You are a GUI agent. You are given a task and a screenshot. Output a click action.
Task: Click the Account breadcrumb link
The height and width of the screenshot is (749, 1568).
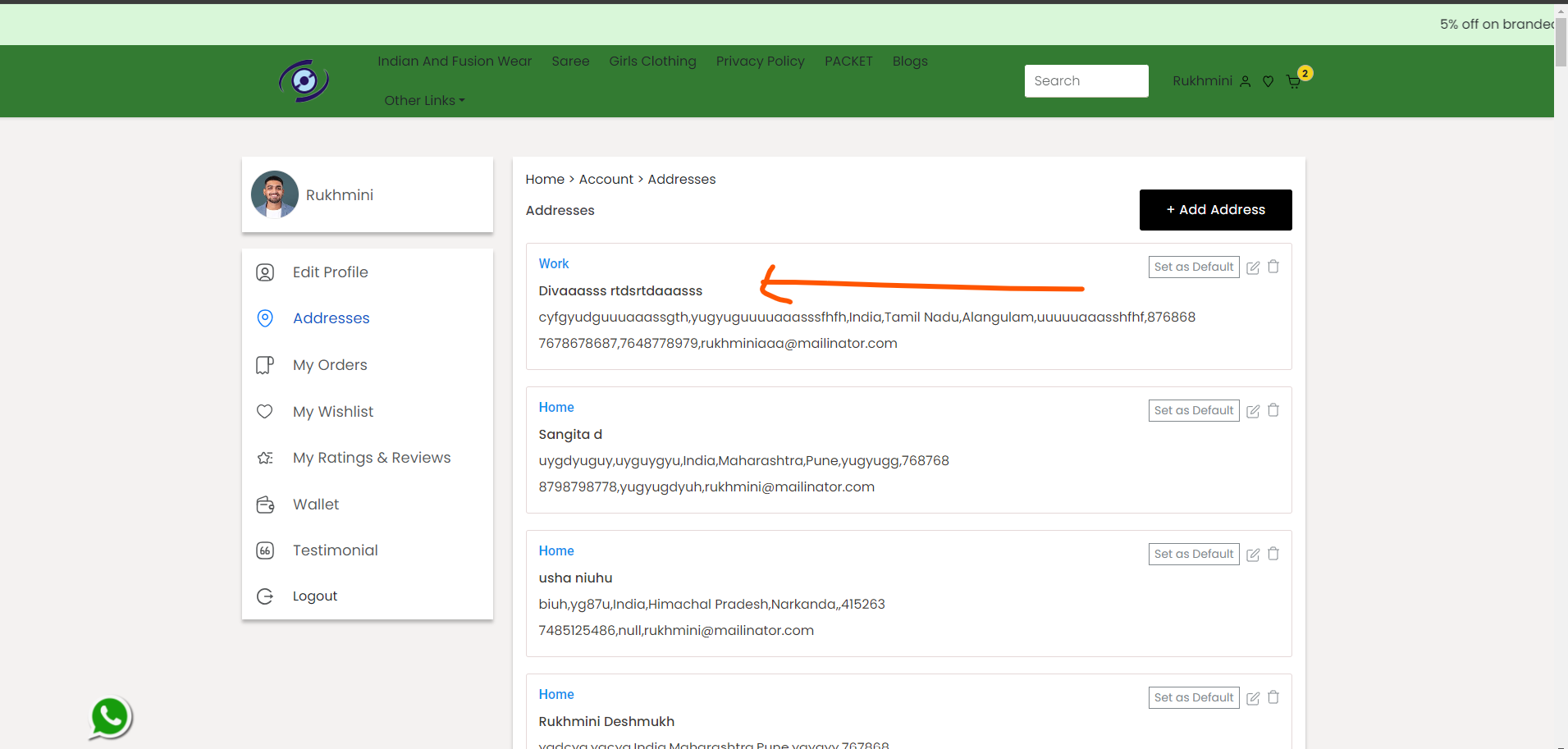[606, 179]
